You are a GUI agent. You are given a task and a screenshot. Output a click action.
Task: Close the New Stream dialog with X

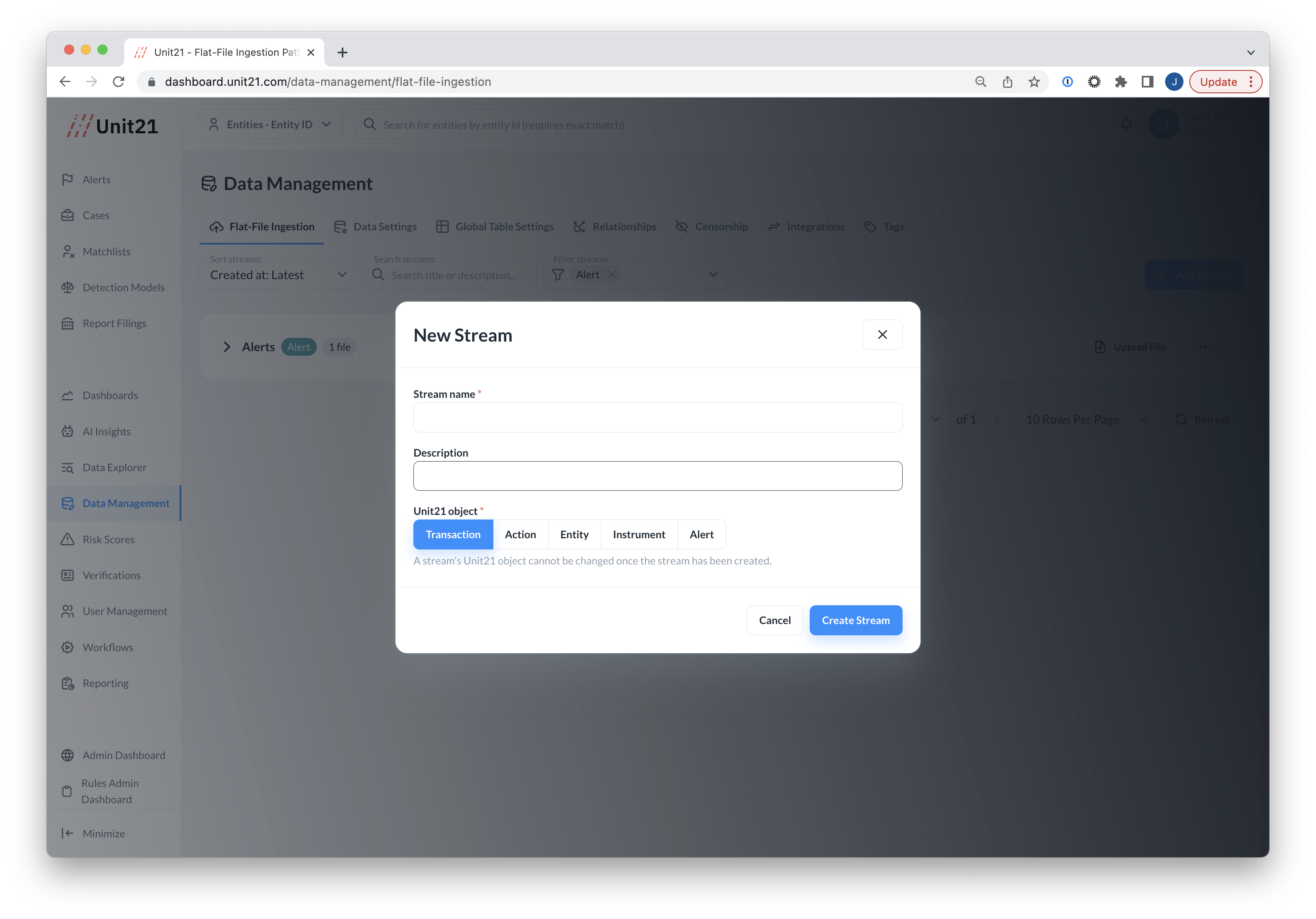(x=881, y=335)
